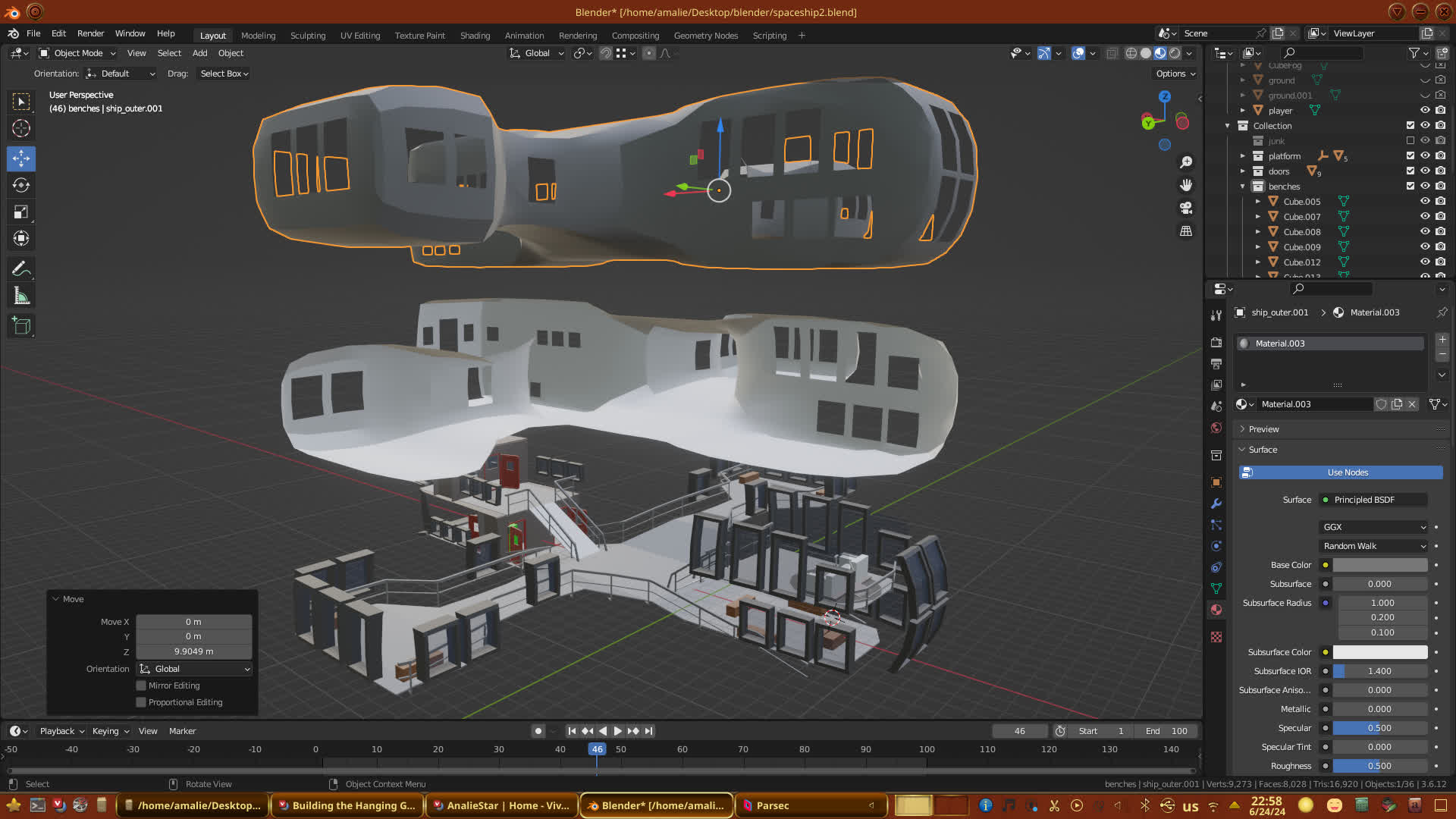
Task: Select the Rotate tool in toolbar
Action: pyautogui.click(x=21, y=185)
